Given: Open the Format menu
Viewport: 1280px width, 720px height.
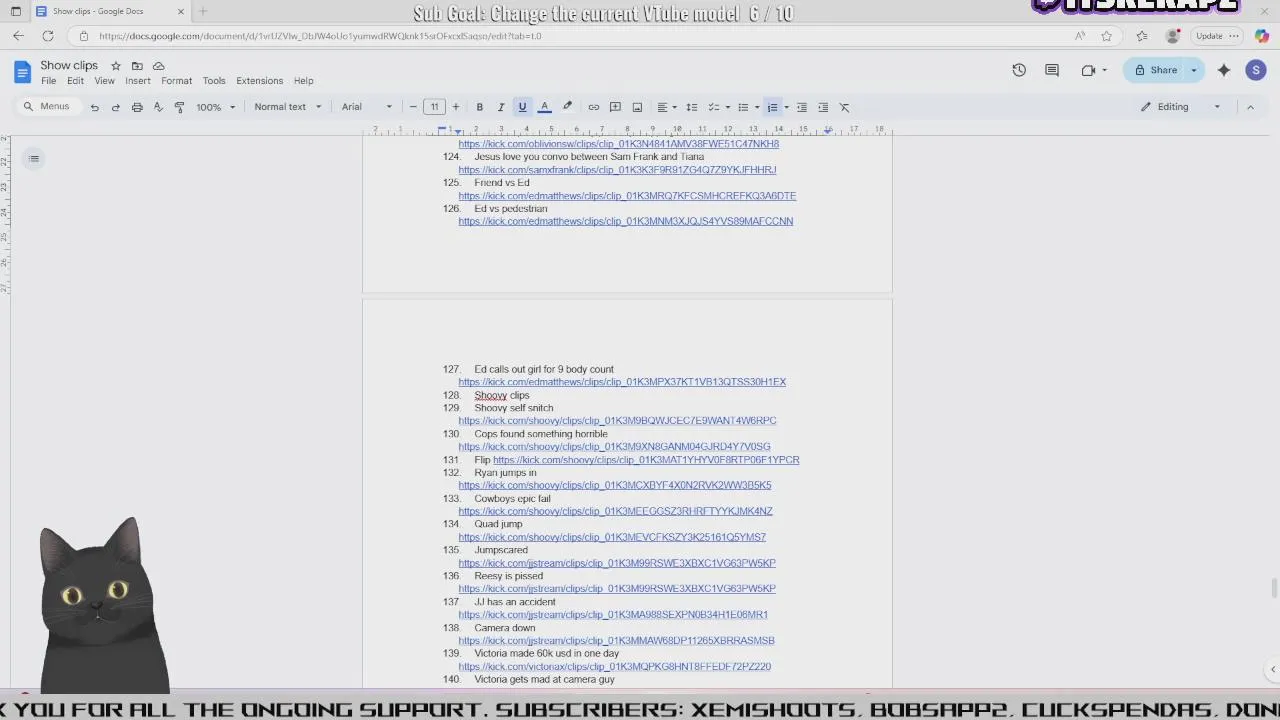Looking at the screenshot, I should [x=176, y=81].
